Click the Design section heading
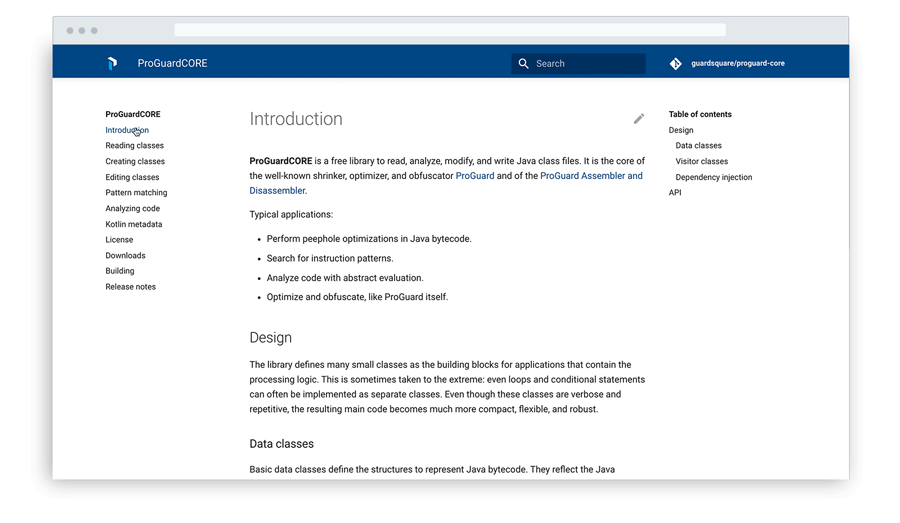 coord(270,338)
